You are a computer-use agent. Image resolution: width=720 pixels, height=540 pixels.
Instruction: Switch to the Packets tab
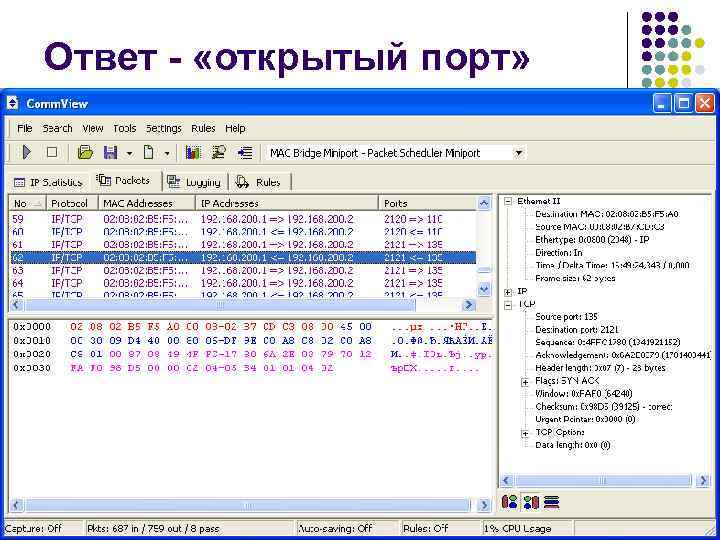click(x=124, y=180)
